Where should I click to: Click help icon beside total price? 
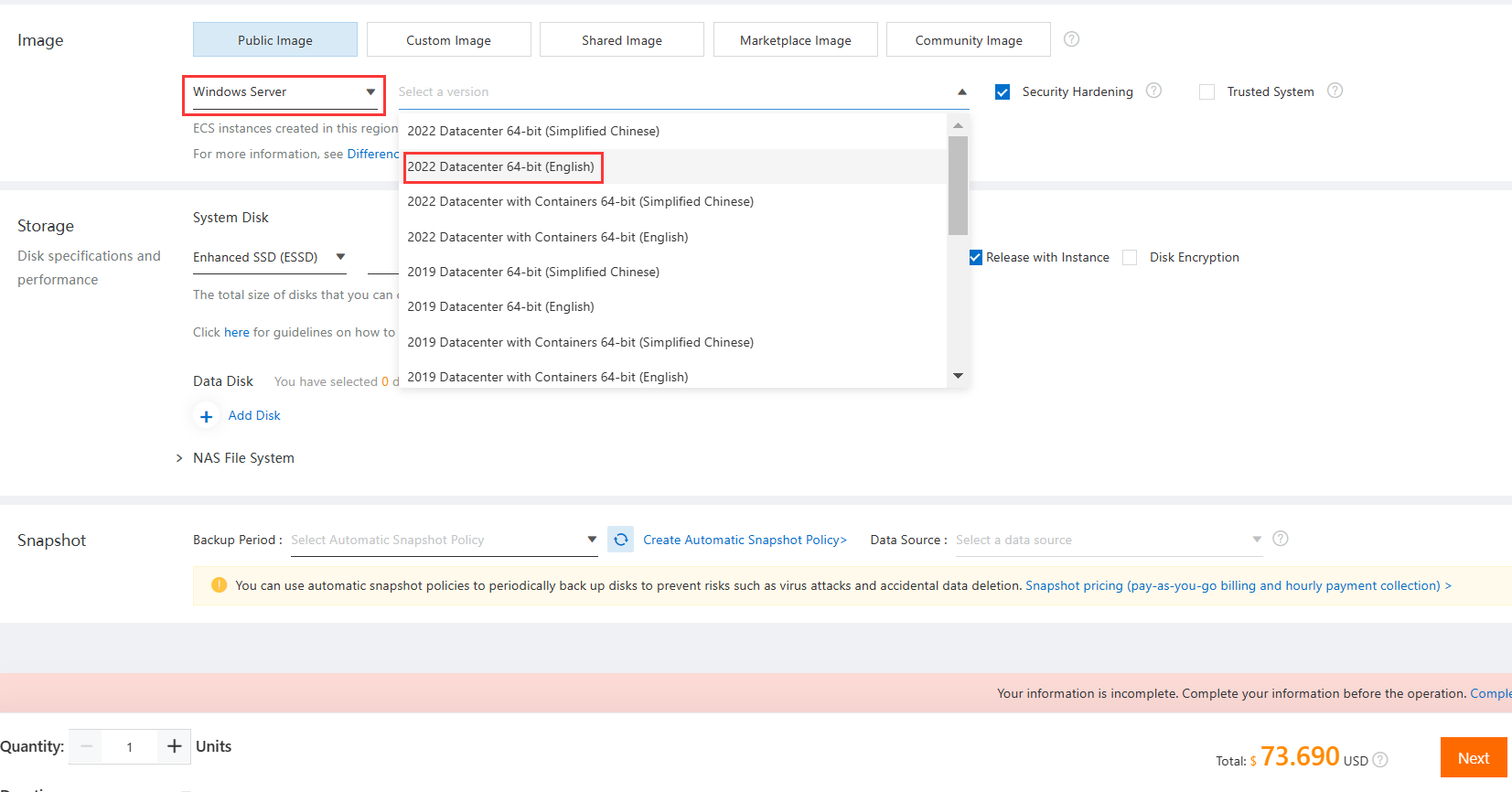coord(1380,760)
